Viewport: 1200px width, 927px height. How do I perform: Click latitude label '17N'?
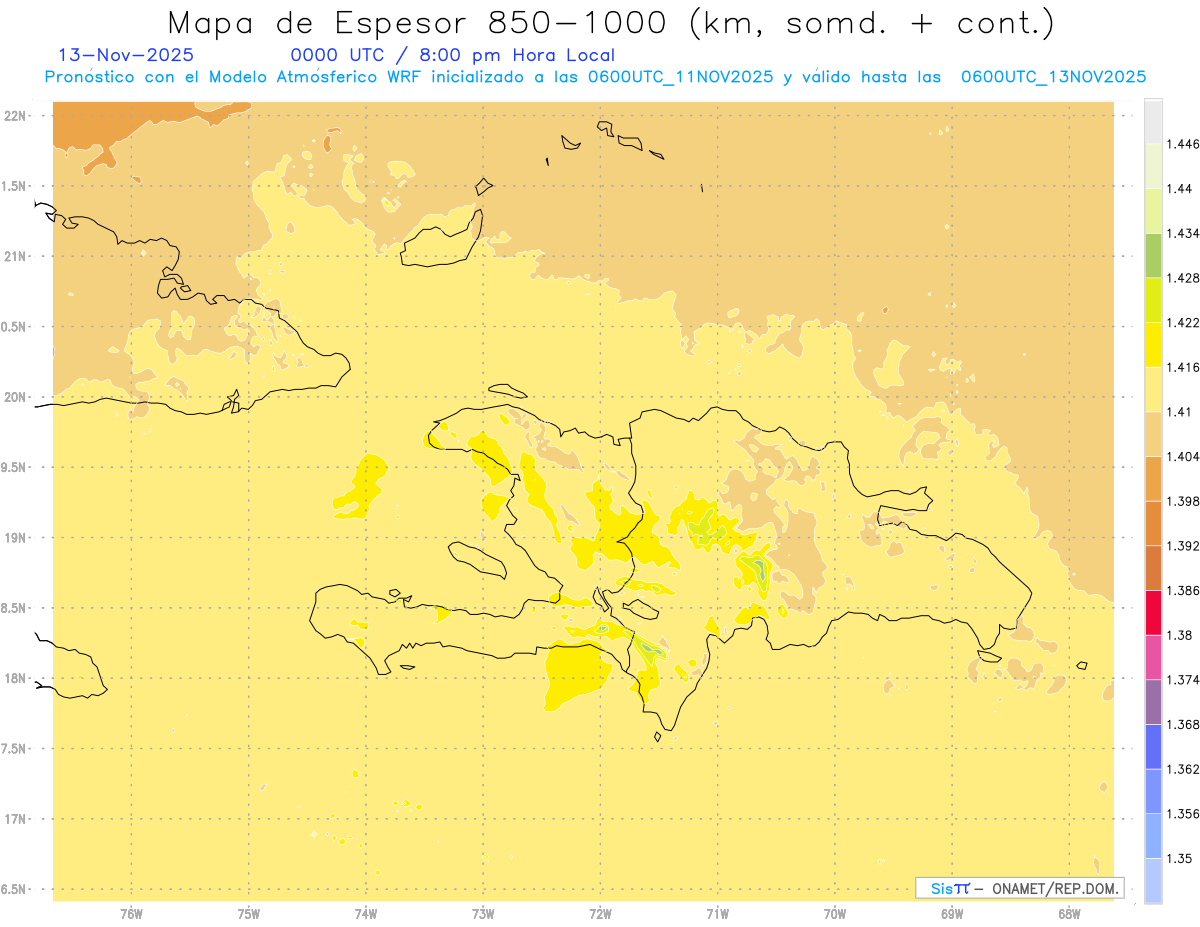(14, 820)
